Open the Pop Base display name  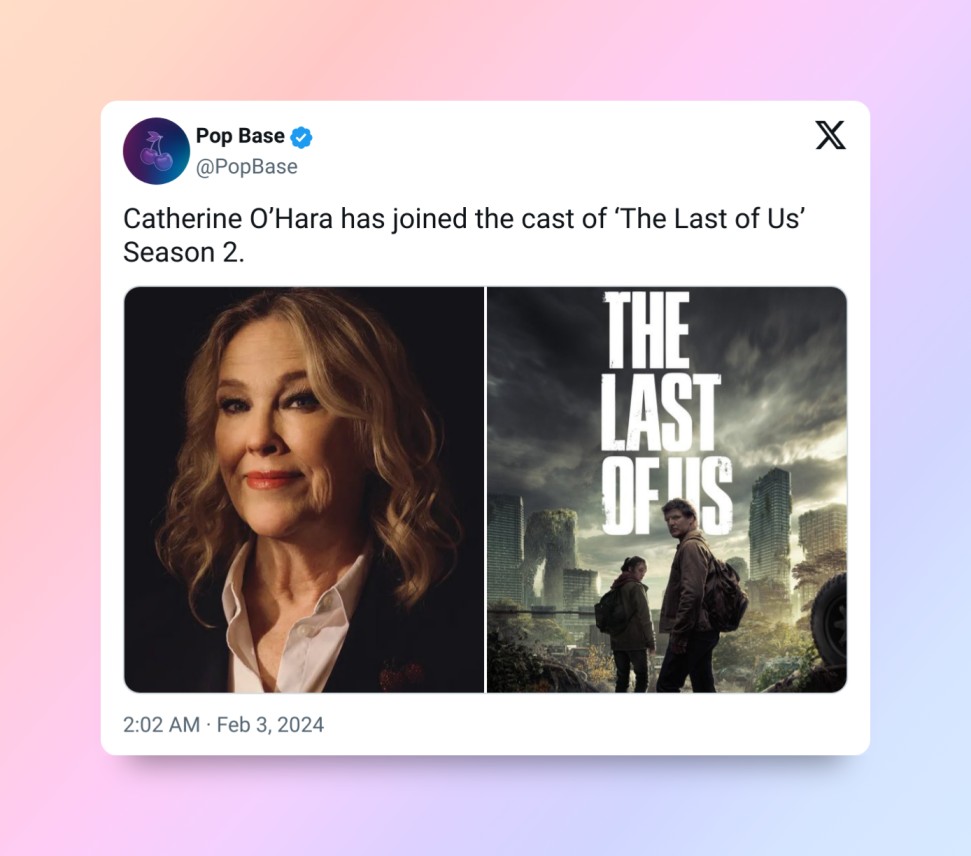[x=240, y=136]
